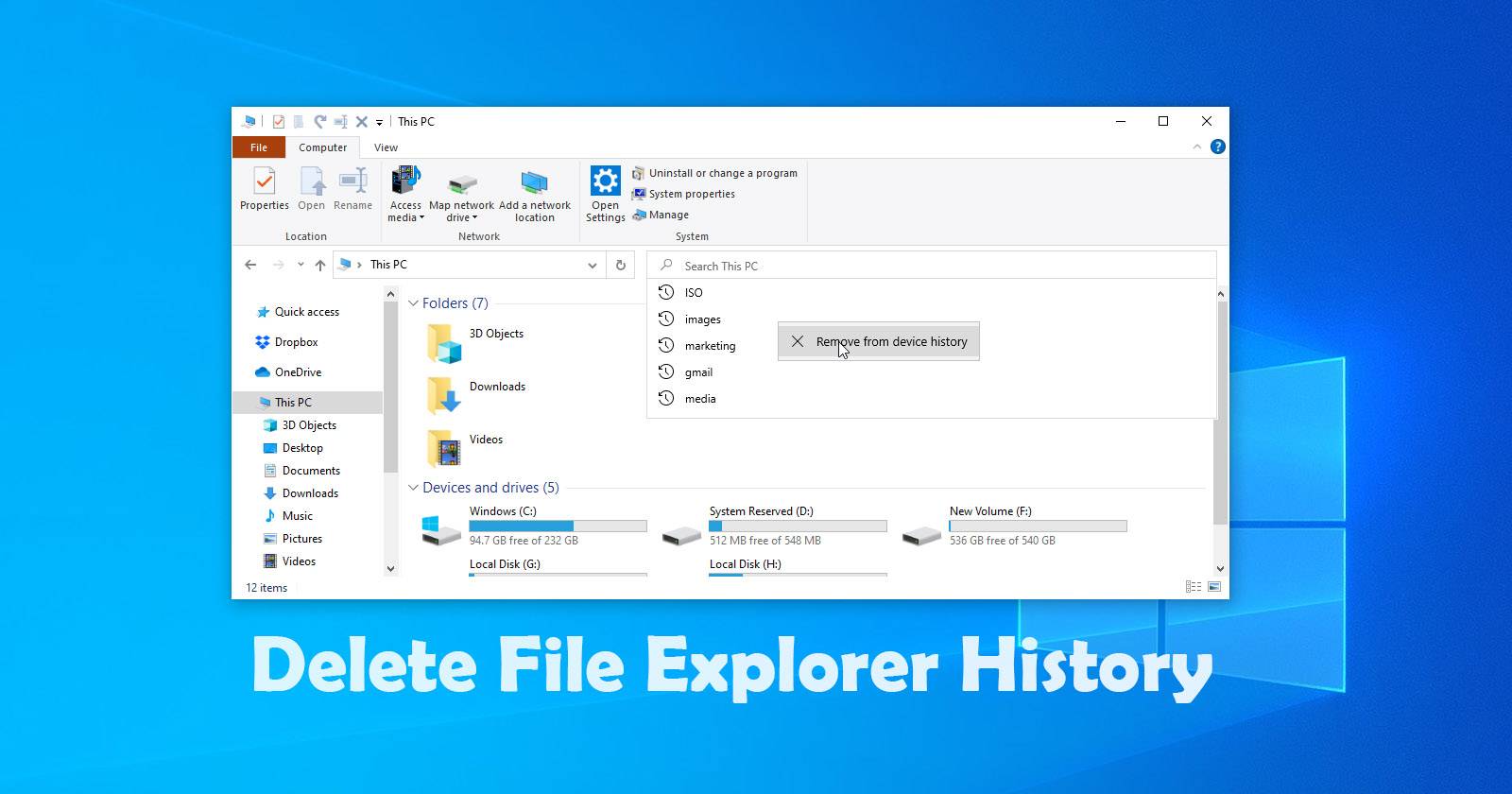The width and height of the screenshot is (1512, 794).
Task: Open the address bar history dropdown
Action: coord(593,266)
